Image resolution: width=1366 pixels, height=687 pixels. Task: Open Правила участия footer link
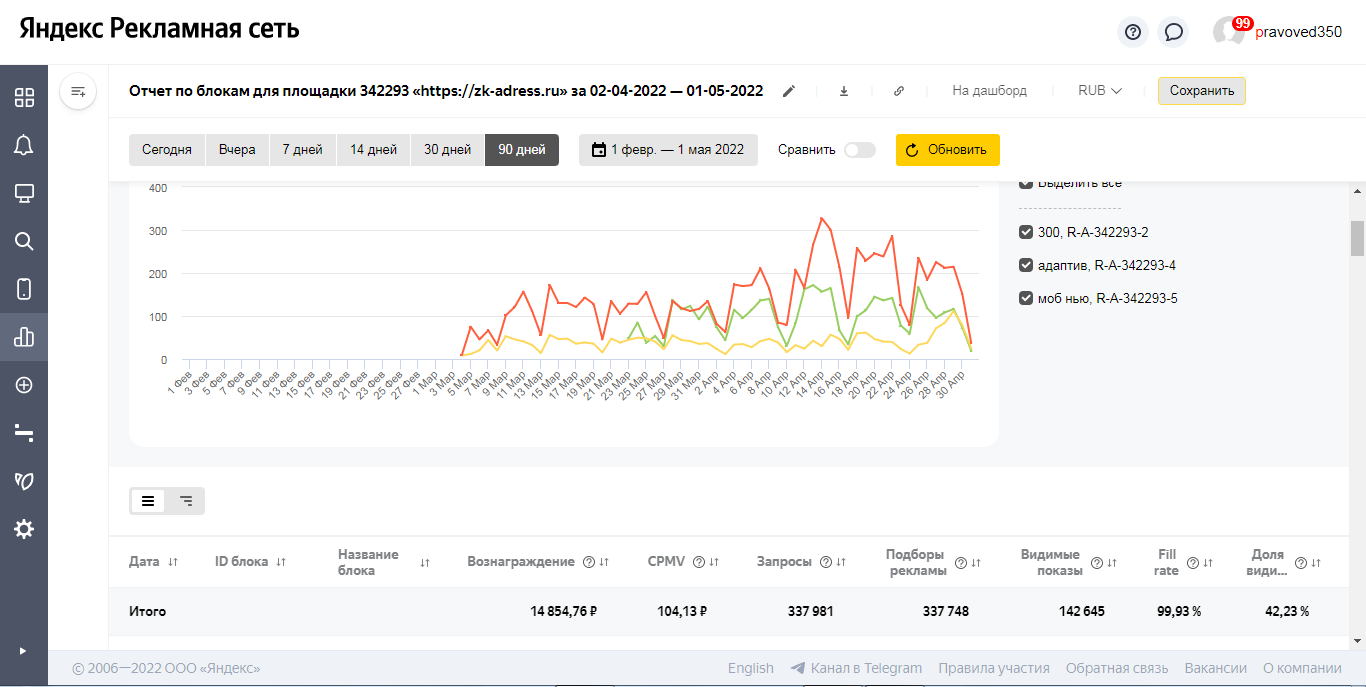[994, 668]
